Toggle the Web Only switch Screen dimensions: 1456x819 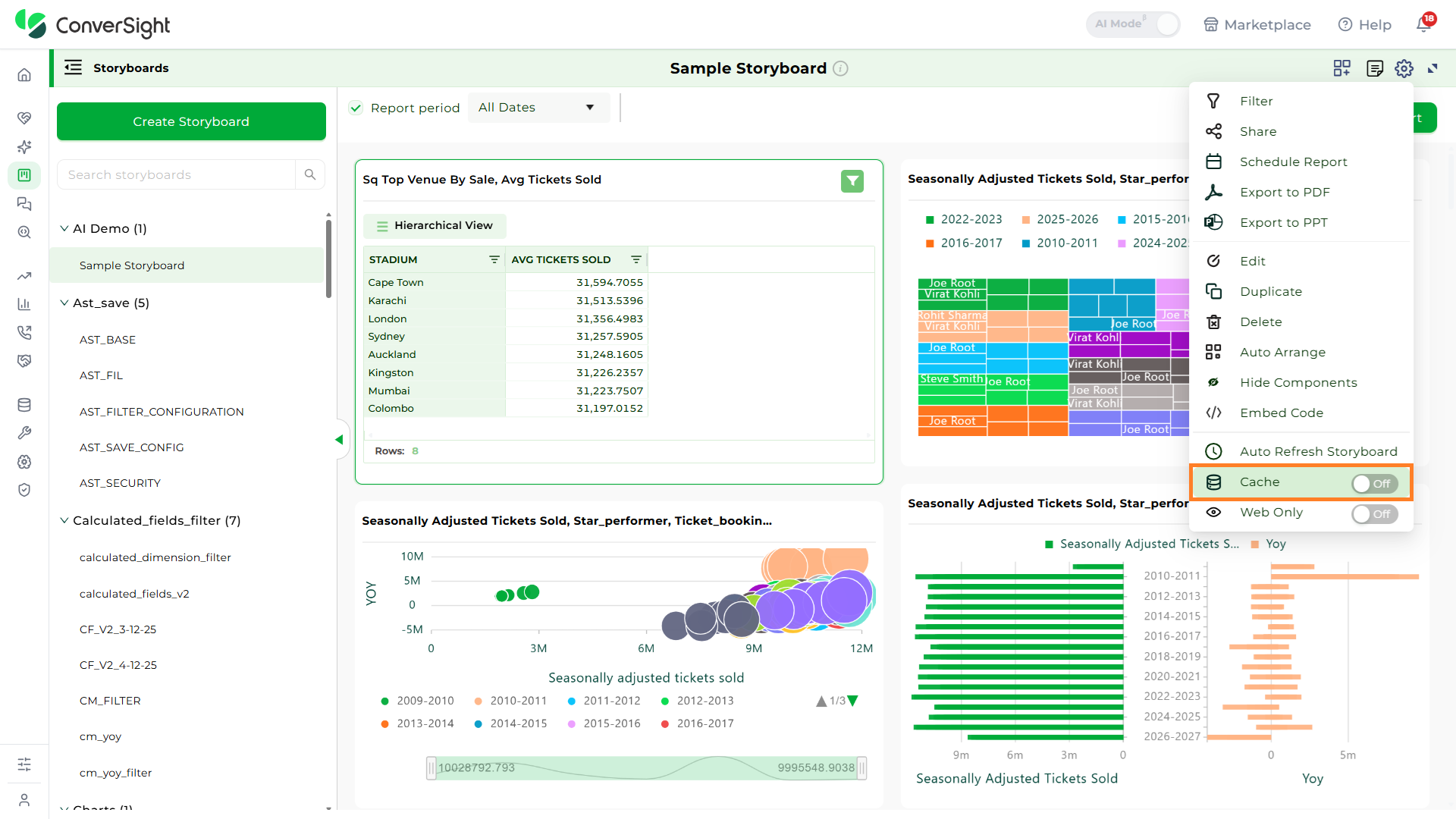(1374, 513)
